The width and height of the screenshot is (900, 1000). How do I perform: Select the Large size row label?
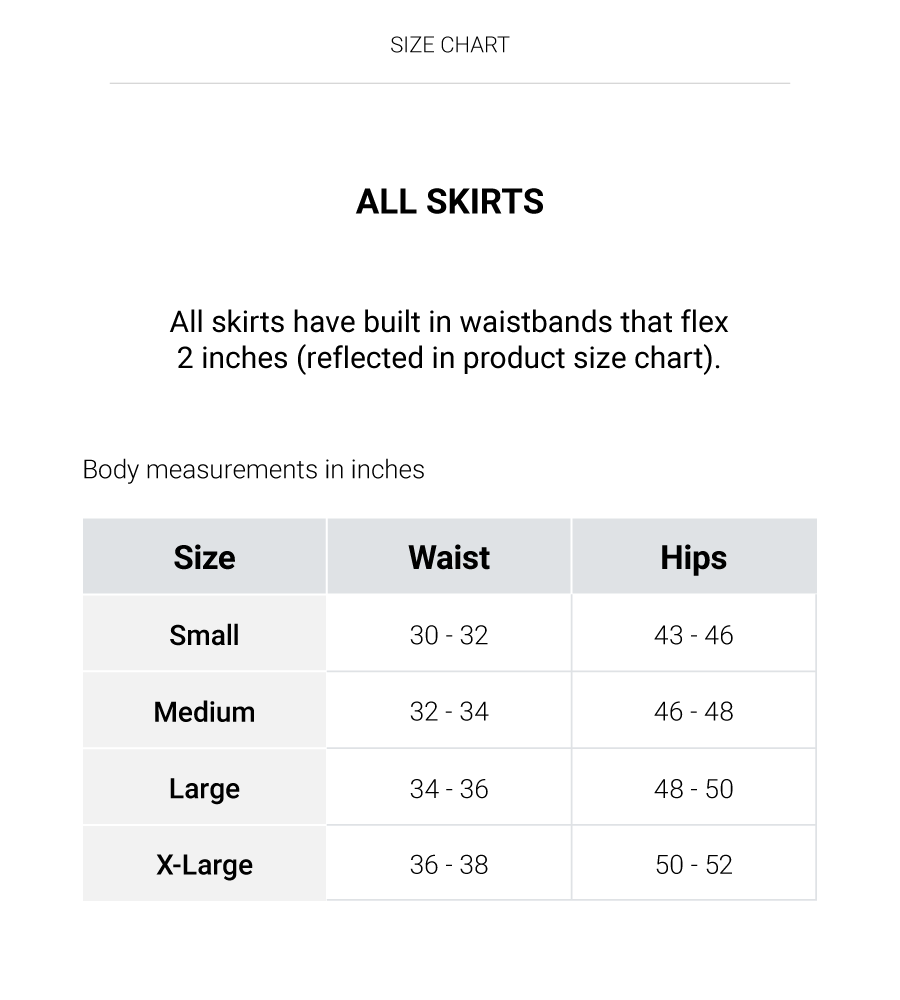pyautogui.click(x=204, y=789)
